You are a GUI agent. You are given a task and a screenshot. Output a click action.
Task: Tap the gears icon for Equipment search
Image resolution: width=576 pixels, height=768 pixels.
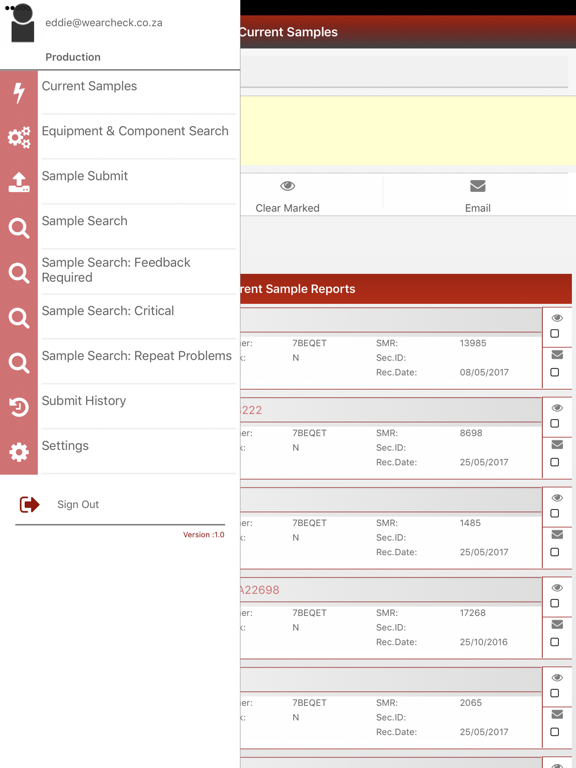pos(19,138)
